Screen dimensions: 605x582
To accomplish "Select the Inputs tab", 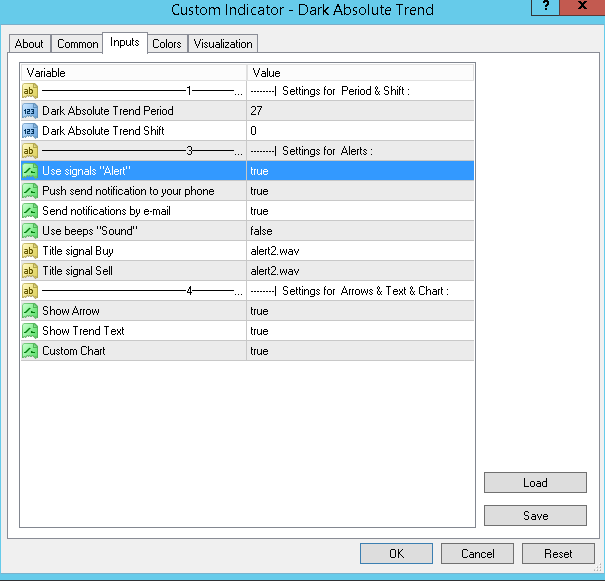I will point(125,42).
